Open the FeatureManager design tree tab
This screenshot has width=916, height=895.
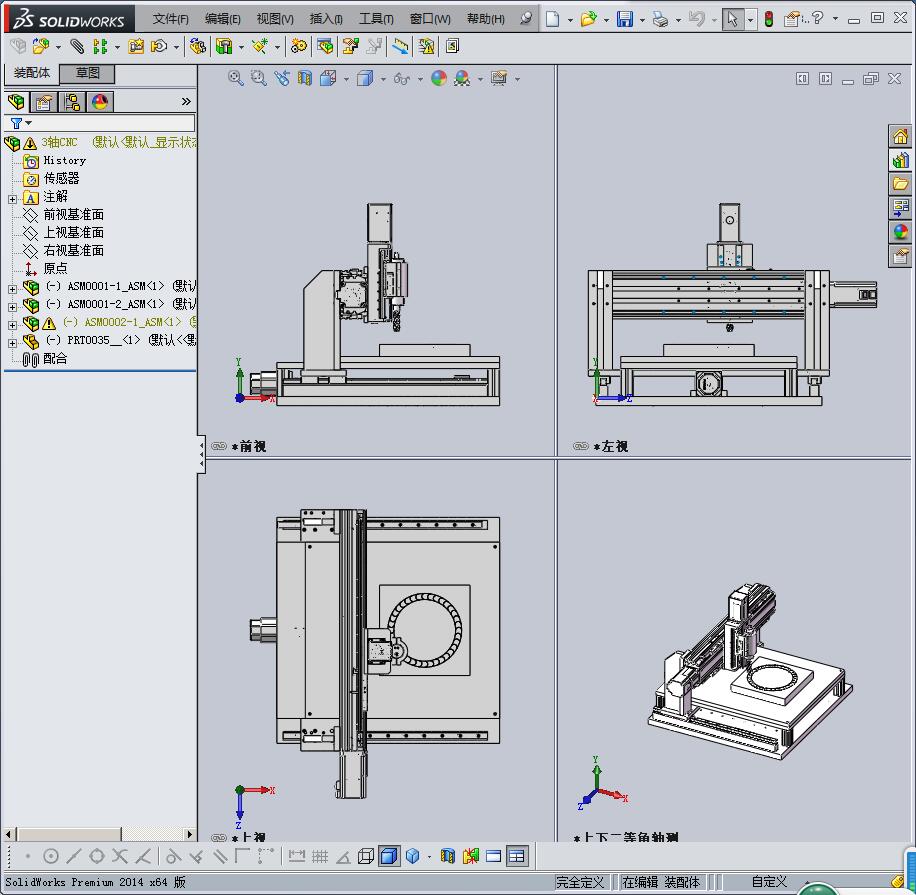(16, 102)
